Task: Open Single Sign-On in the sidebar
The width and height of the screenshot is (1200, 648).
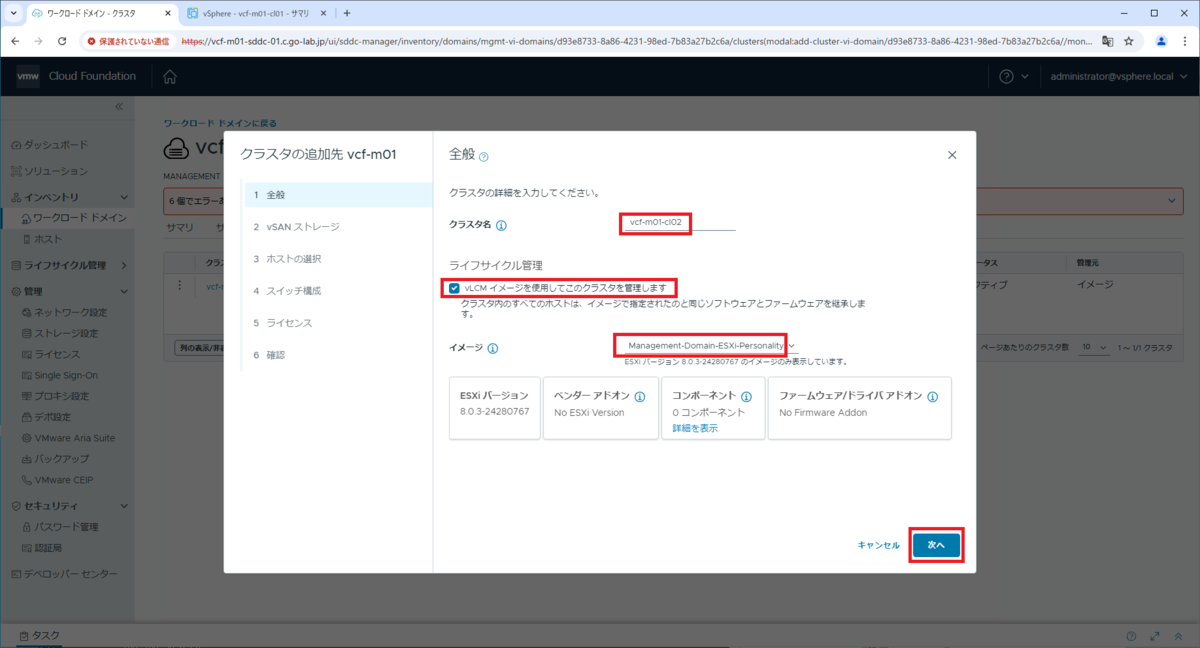Action: (x=67, y=375)
